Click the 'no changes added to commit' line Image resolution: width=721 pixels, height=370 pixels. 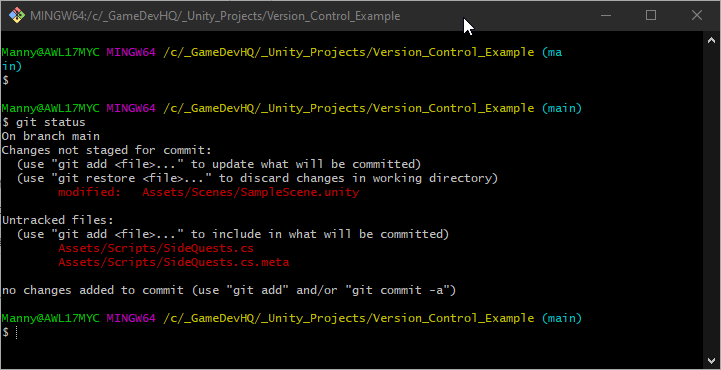229,290
